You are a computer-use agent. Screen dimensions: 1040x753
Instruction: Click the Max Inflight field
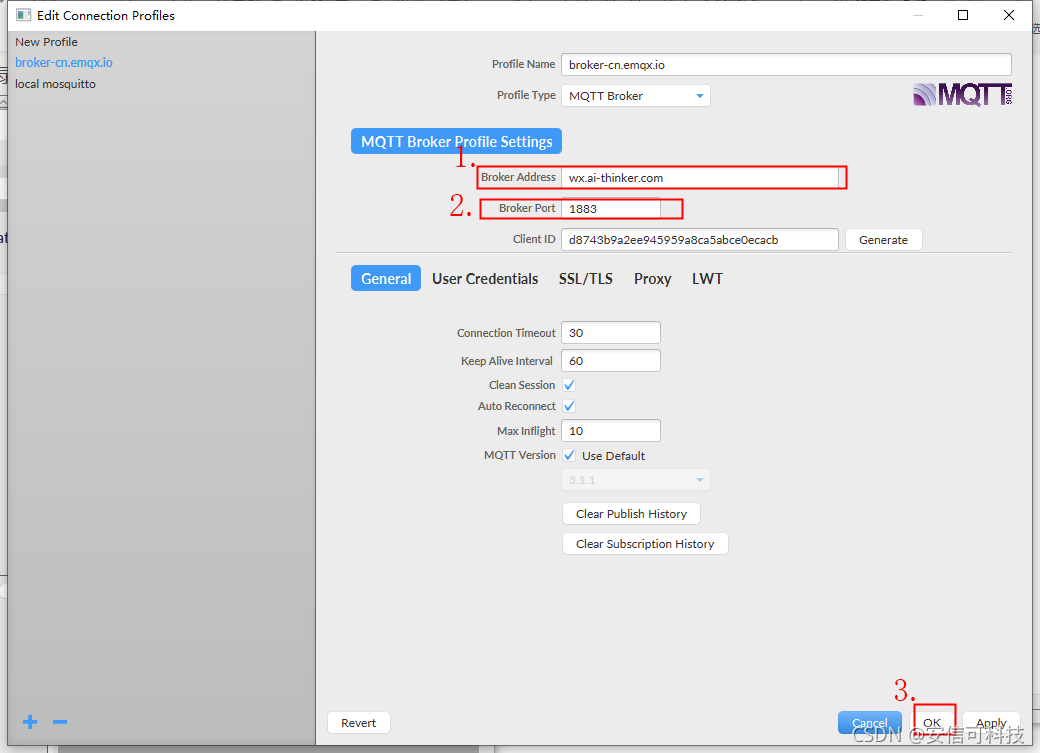[611, 431]
